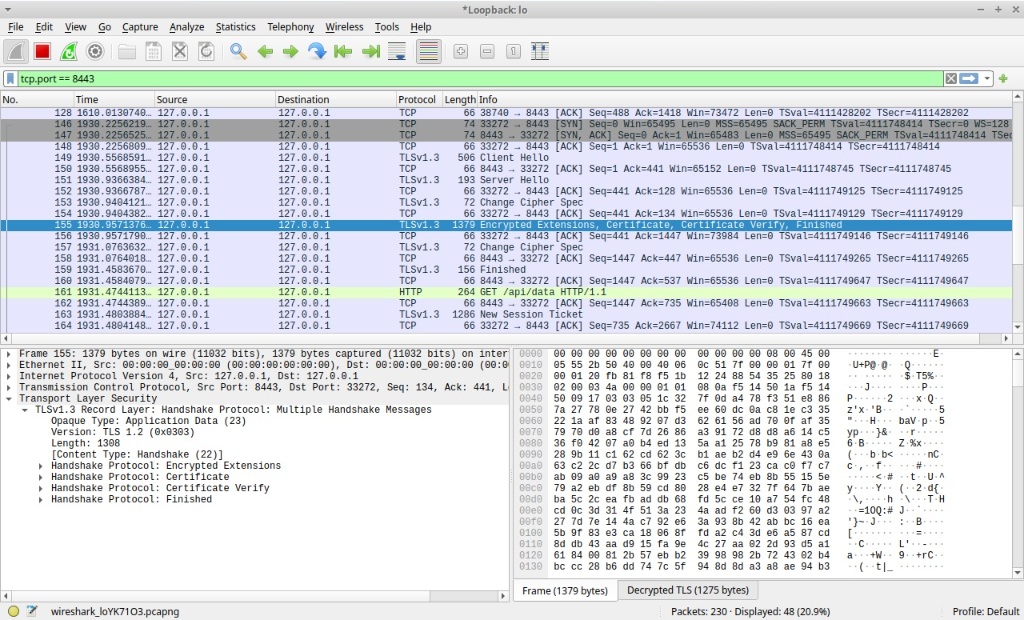
Task: Open the Analyze menu
Action: [187, 27]
